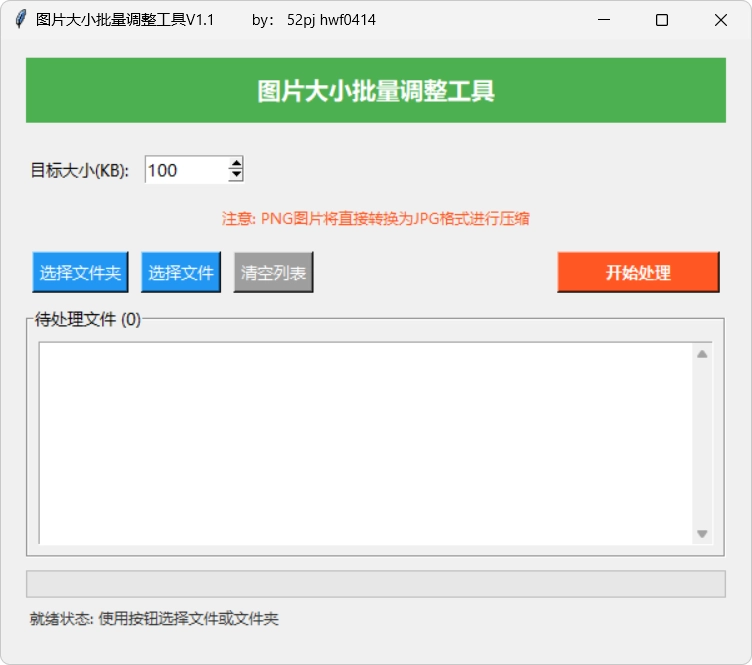
Task: Focus the target size field showing 100
Action: coord(187,170)
